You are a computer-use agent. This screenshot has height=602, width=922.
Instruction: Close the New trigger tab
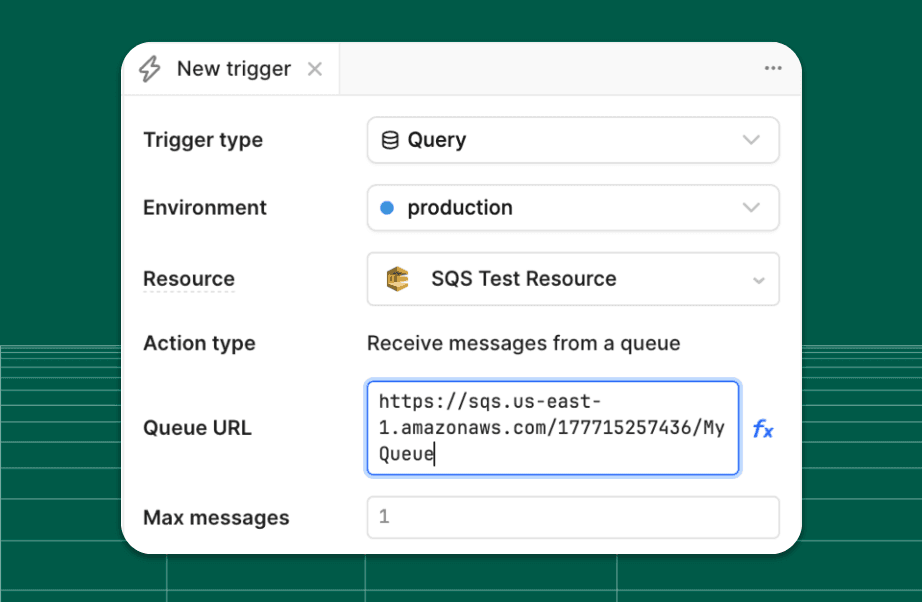pyautogui.click(x=315, y=69)
